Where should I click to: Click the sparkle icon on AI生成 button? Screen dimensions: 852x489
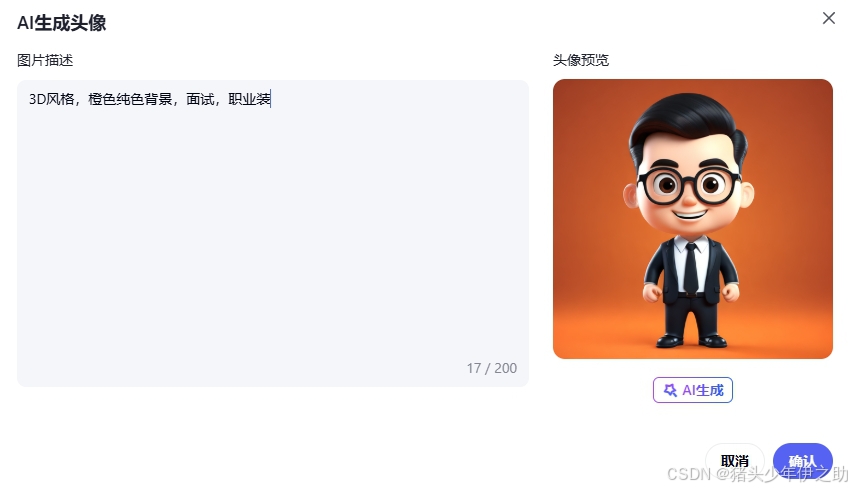tap(670, 390)
